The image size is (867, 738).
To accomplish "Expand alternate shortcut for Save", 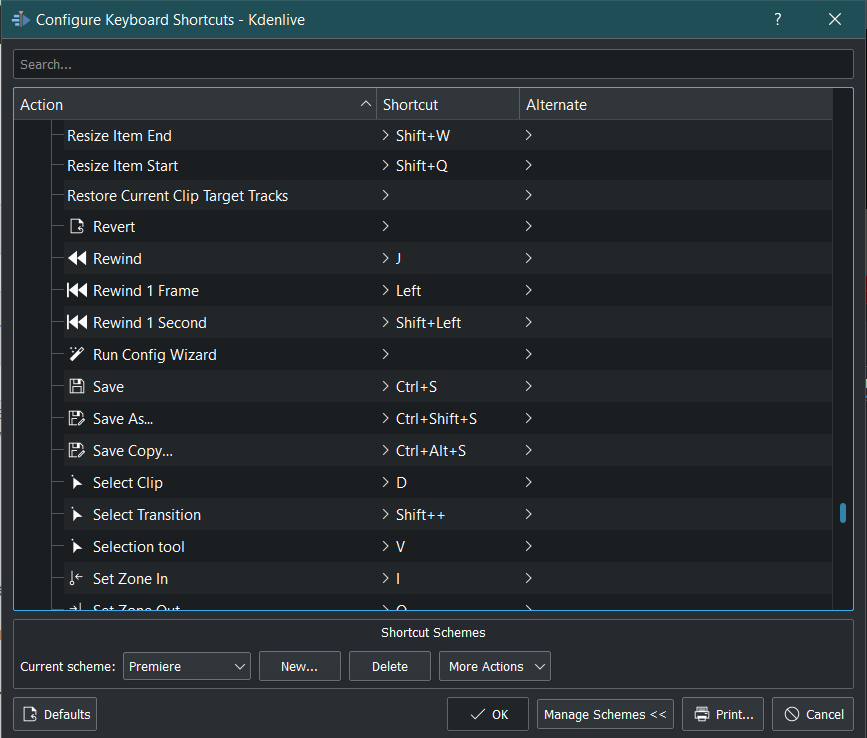I will (529, 386).
